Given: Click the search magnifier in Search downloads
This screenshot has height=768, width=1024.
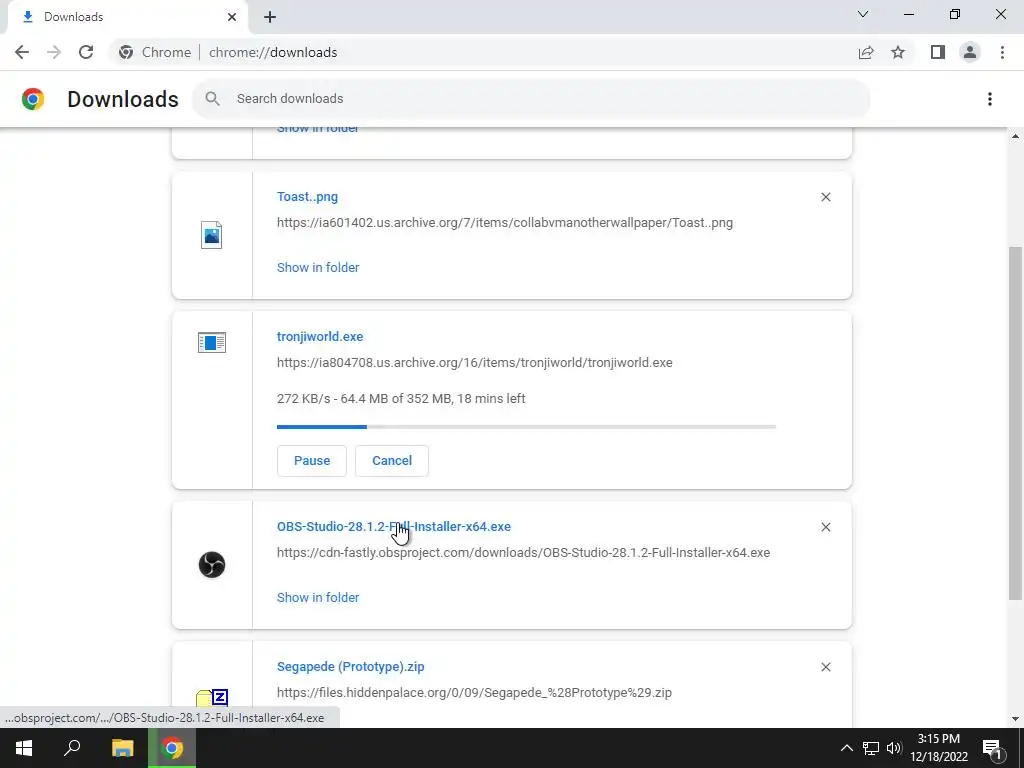Looking at the screenshot, I should coord(212,99).
